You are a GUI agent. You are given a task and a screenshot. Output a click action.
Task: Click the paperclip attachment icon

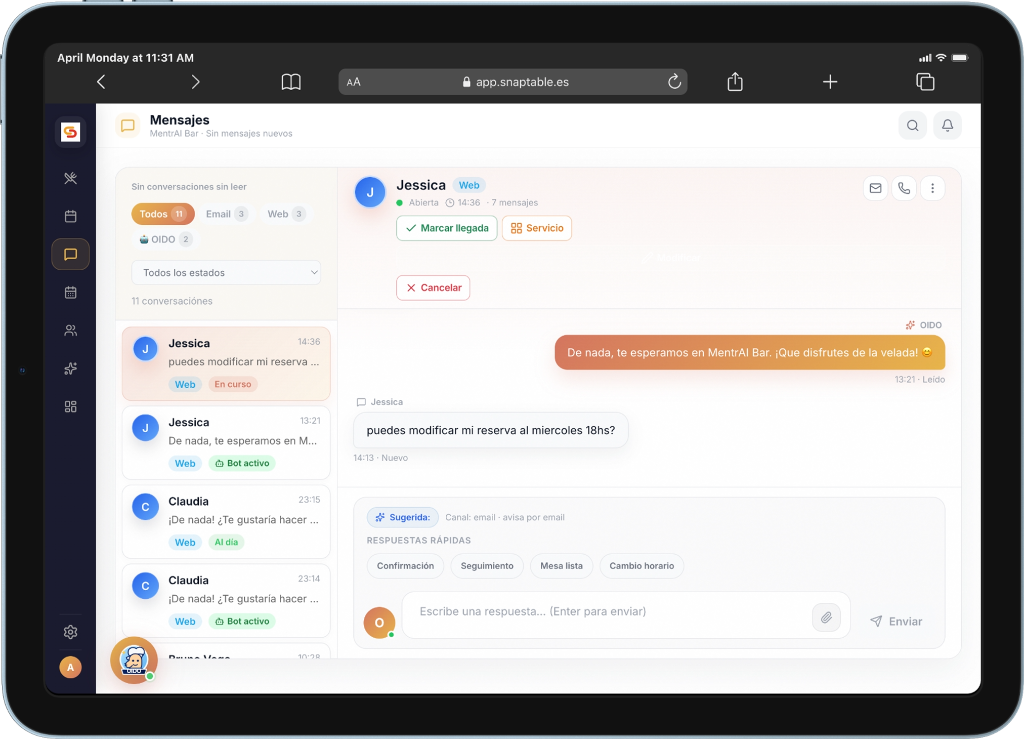tap(826, 618)
